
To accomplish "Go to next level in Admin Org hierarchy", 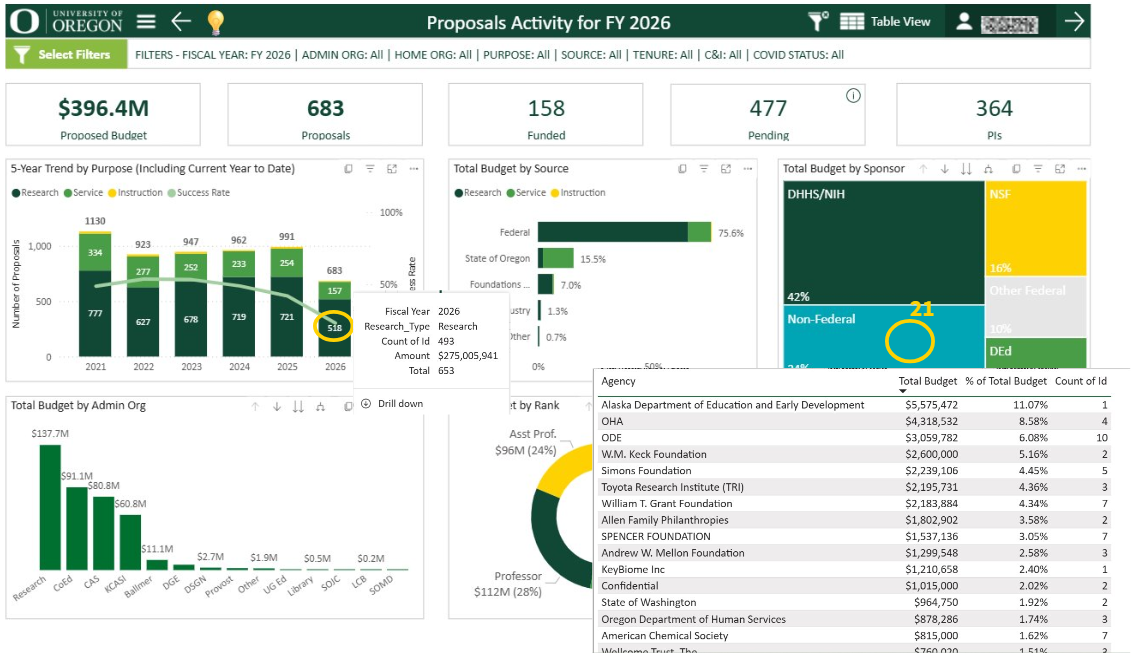I will click(x=298, y=407).
